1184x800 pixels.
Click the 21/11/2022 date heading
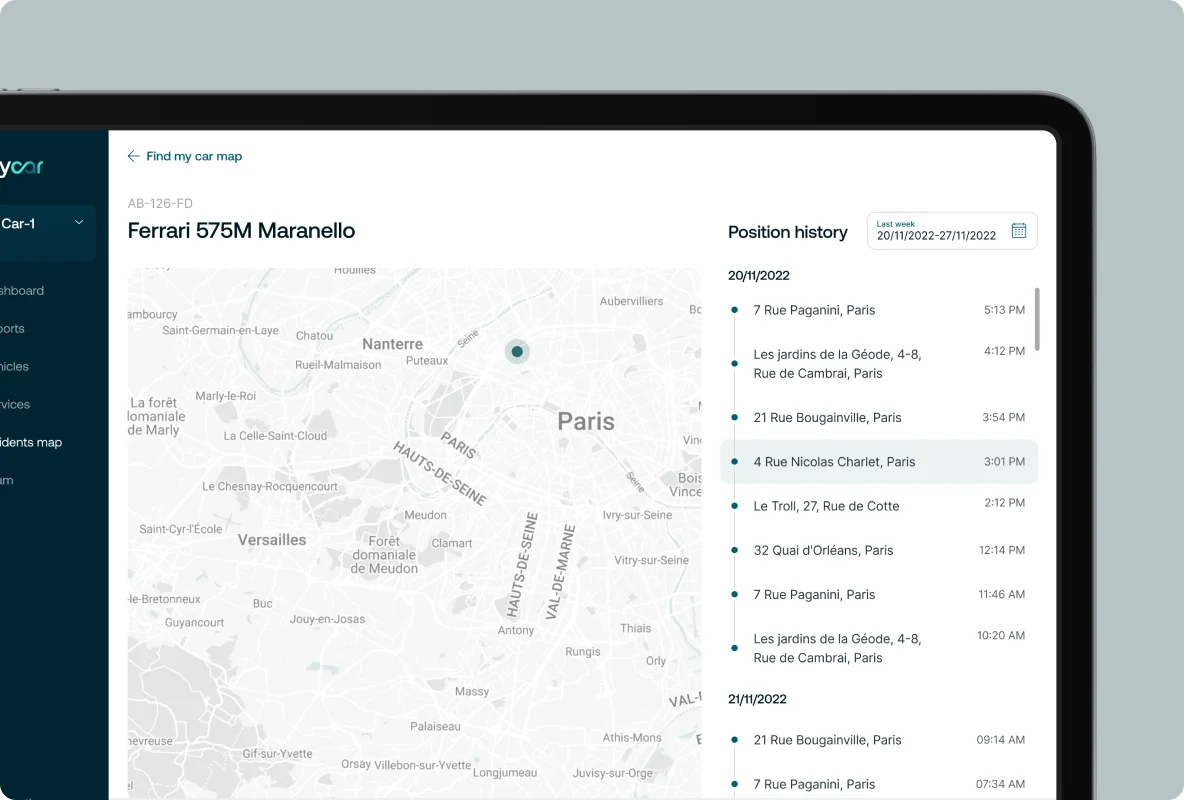coord(757,700)
